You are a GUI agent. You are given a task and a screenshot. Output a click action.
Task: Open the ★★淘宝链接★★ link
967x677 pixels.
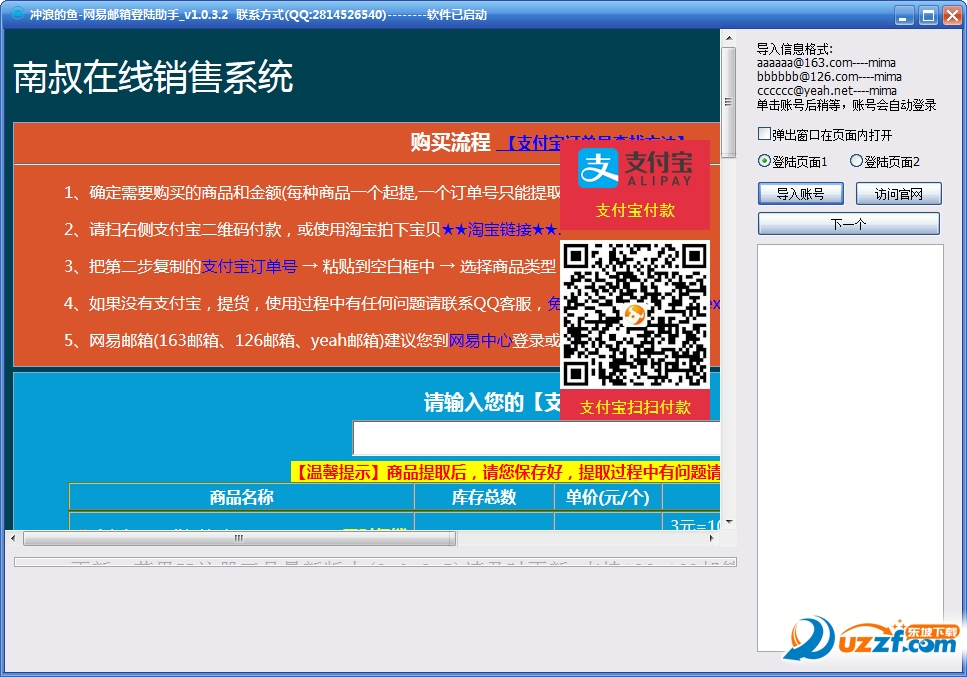[x=500, y=230]
